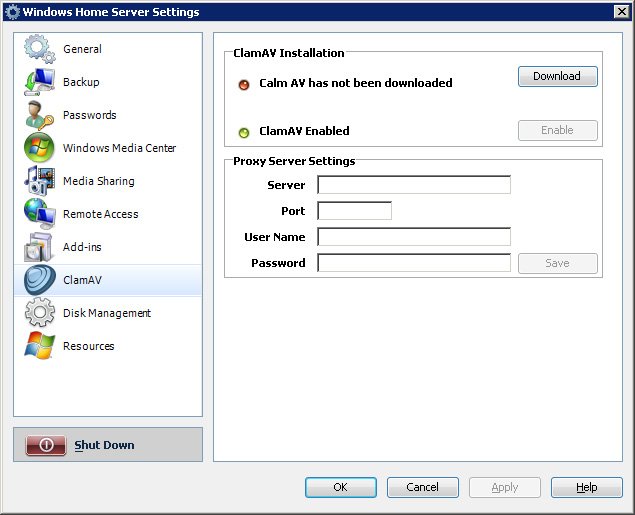Image resolution: width=635 pixels, height=515 pixels.
Task: Switch to the Passwords settings
Action: [108, 115]
